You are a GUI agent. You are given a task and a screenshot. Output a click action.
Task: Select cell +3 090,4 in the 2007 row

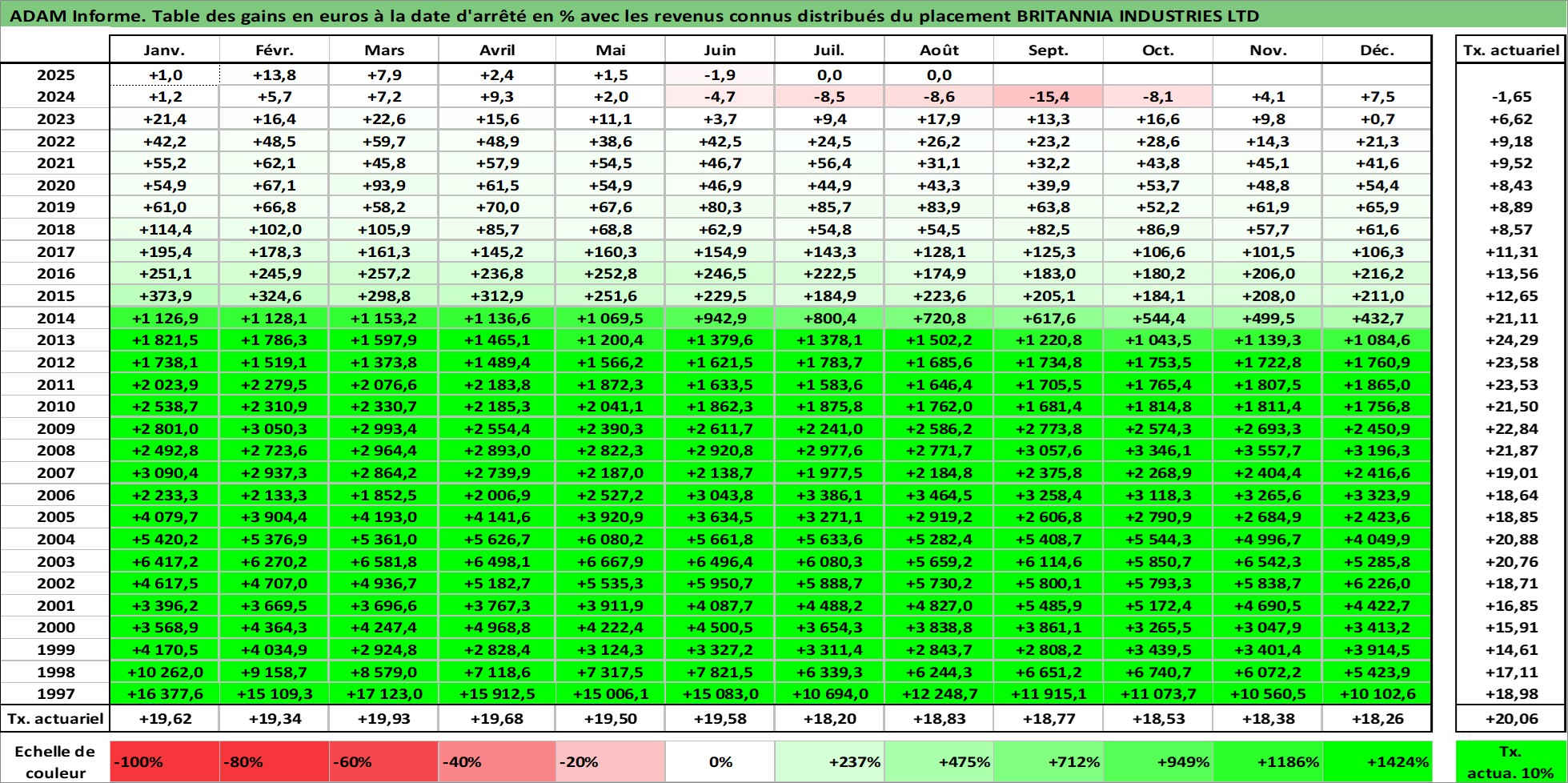(164, 473)
